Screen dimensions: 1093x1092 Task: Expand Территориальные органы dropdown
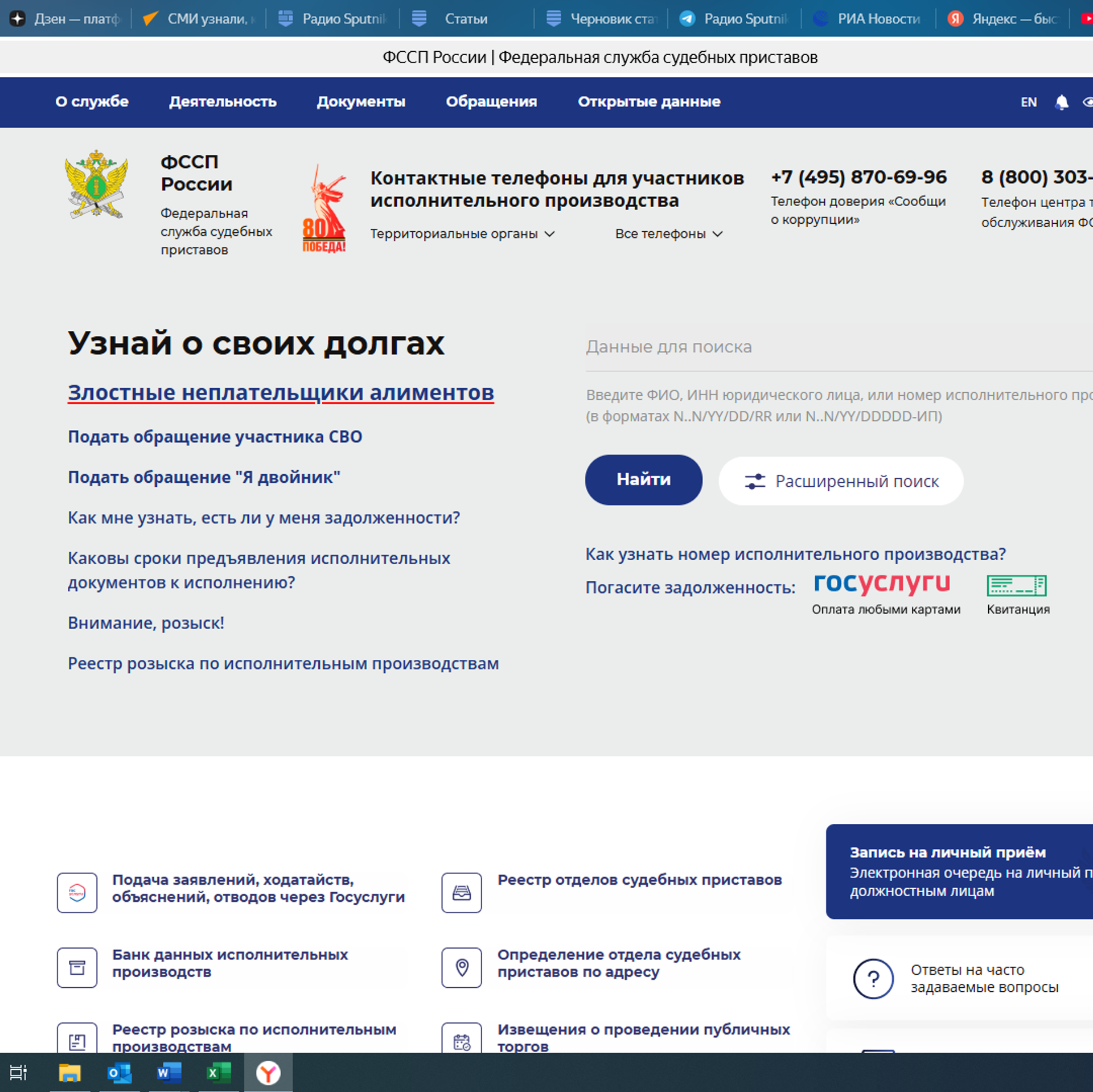click(462, 234)
